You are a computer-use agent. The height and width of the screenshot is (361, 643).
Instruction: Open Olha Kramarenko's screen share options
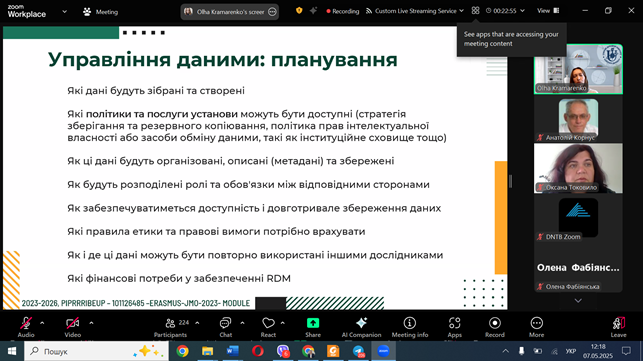click(272, 12)
